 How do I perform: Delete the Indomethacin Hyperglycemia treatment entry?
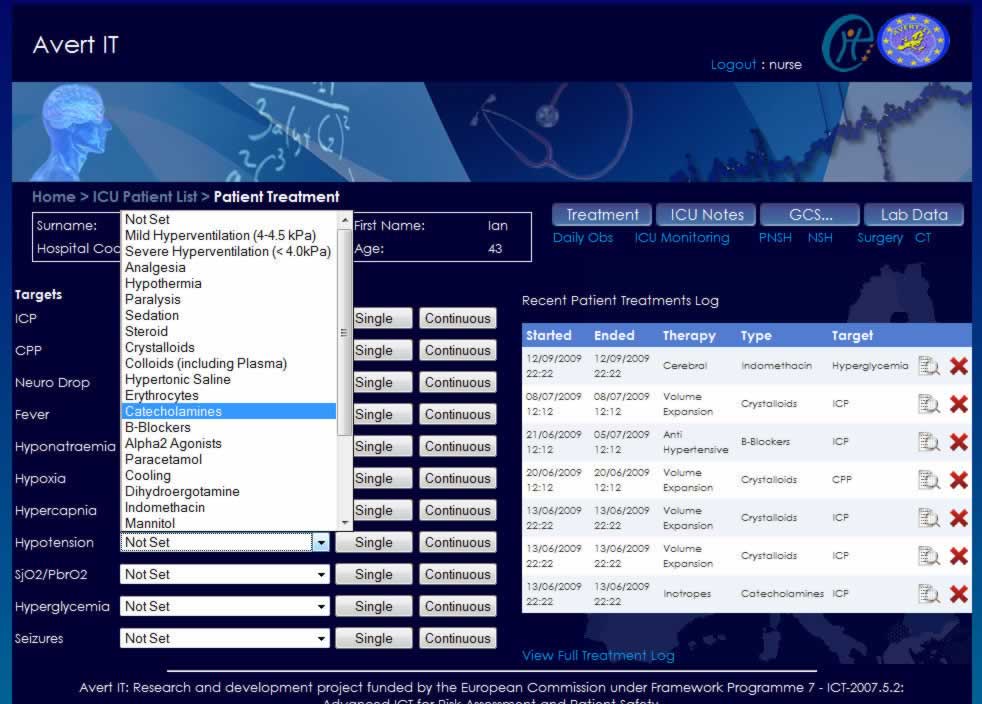point(958,366)
